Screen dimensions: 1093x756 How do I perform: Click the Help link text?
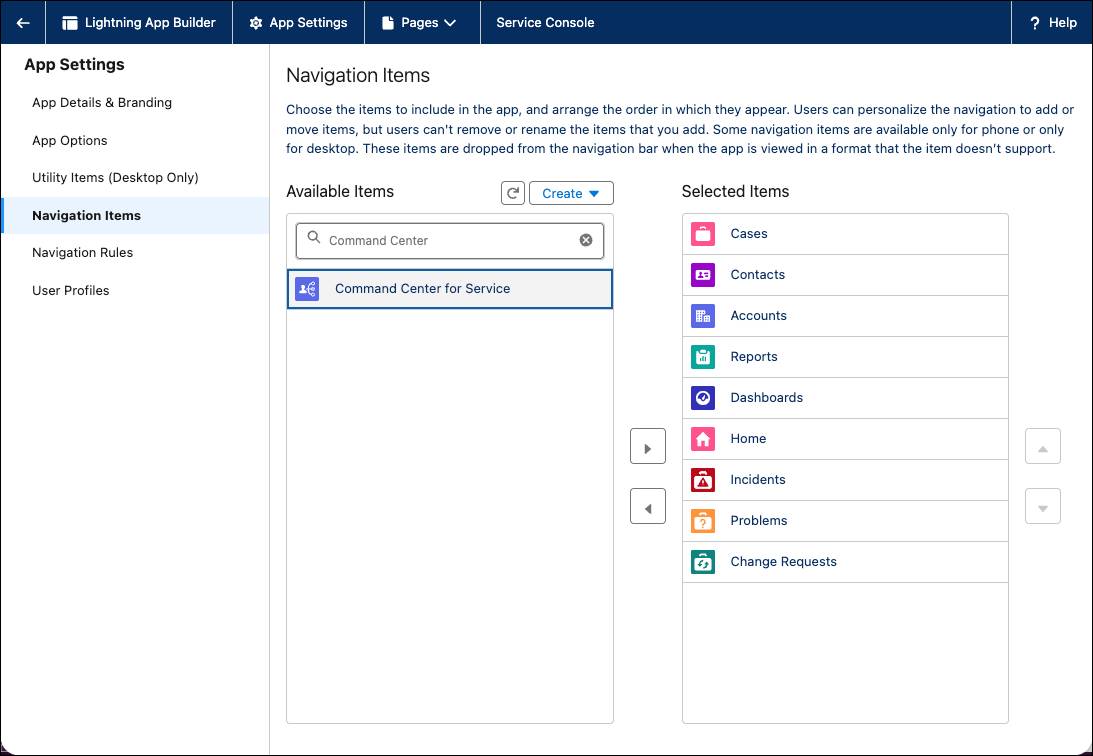pos(1063,23)
